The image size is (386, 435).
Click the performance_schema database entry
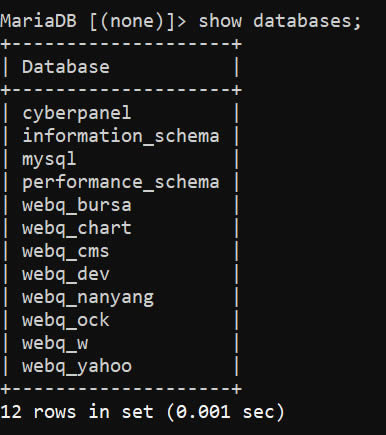[x=121, y=182]
